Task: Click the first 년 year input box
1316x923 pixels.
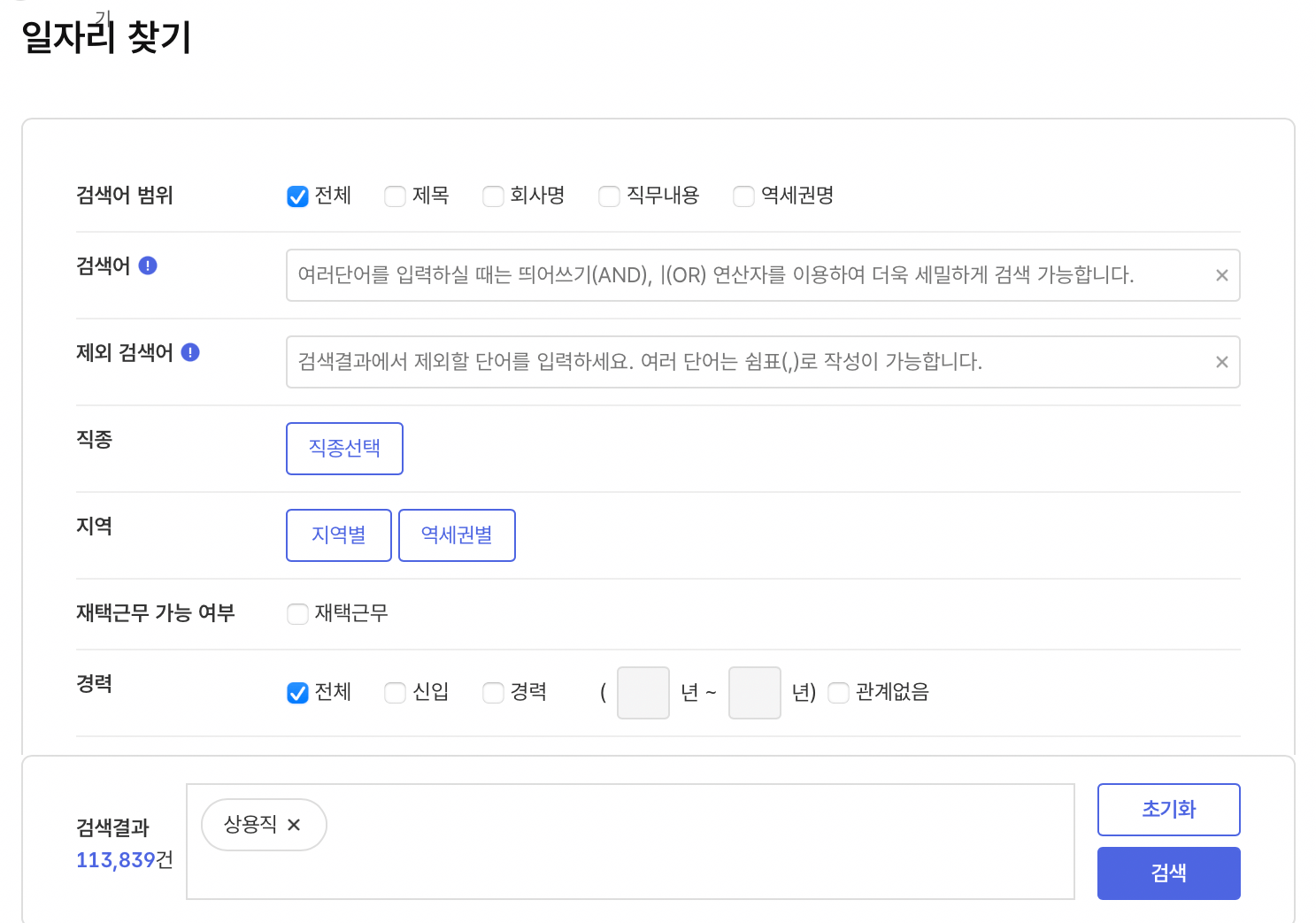Action: 643,693
